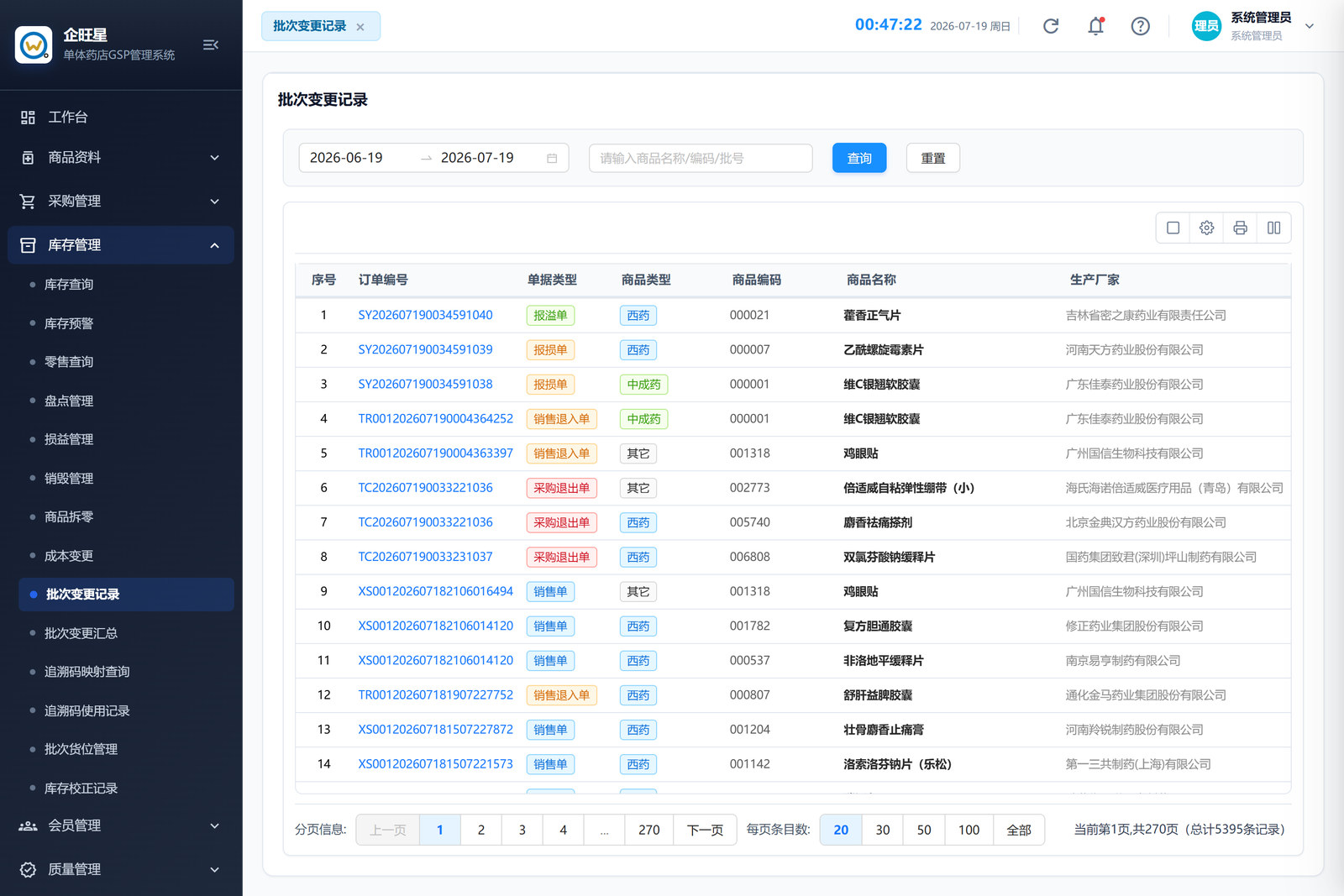Click the fullscreen table icon
This screenshot has height=896, width=1344.
[1173, 228]
